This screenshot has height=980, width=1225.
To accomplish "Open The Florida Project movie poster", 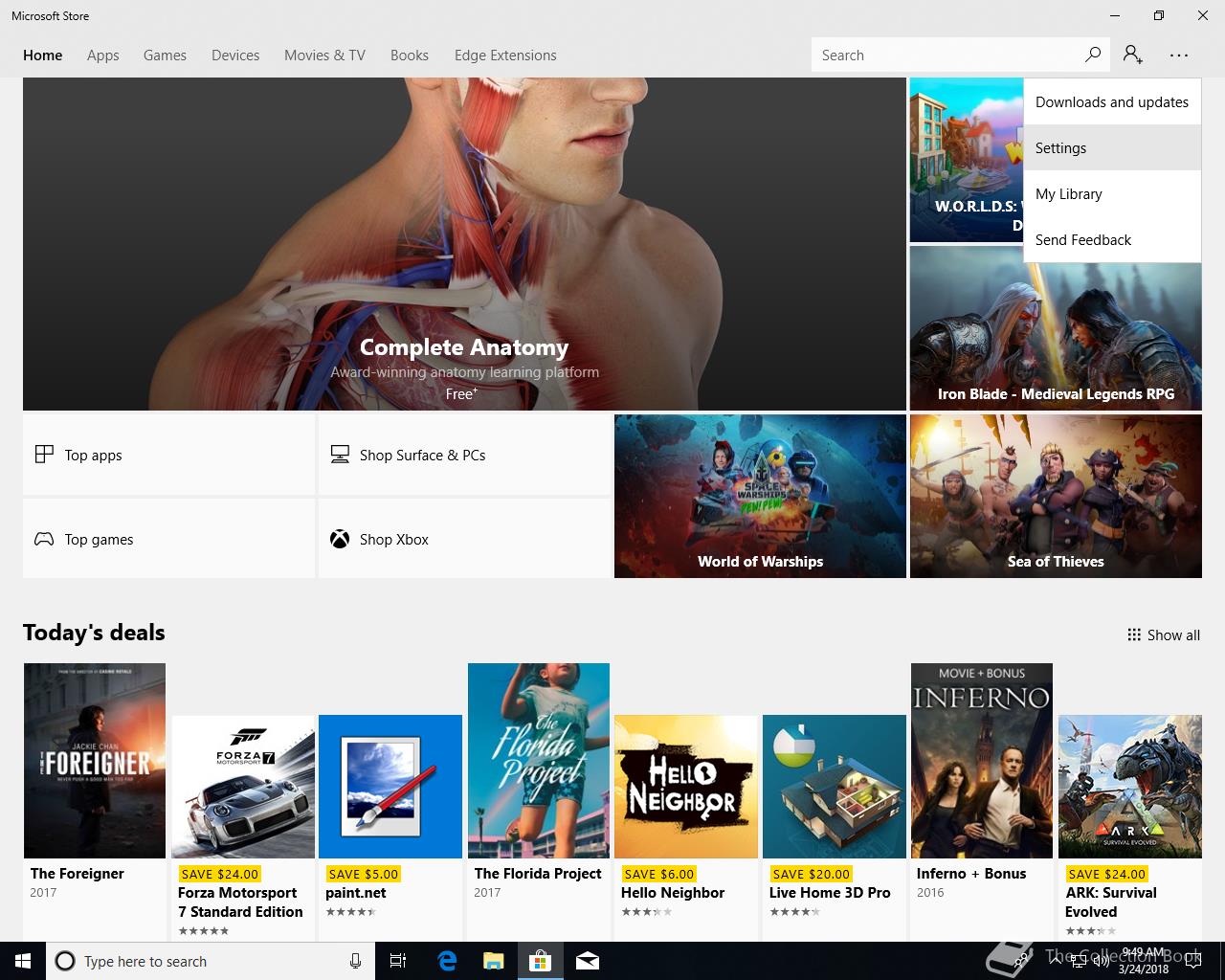I will pos(539,761).
